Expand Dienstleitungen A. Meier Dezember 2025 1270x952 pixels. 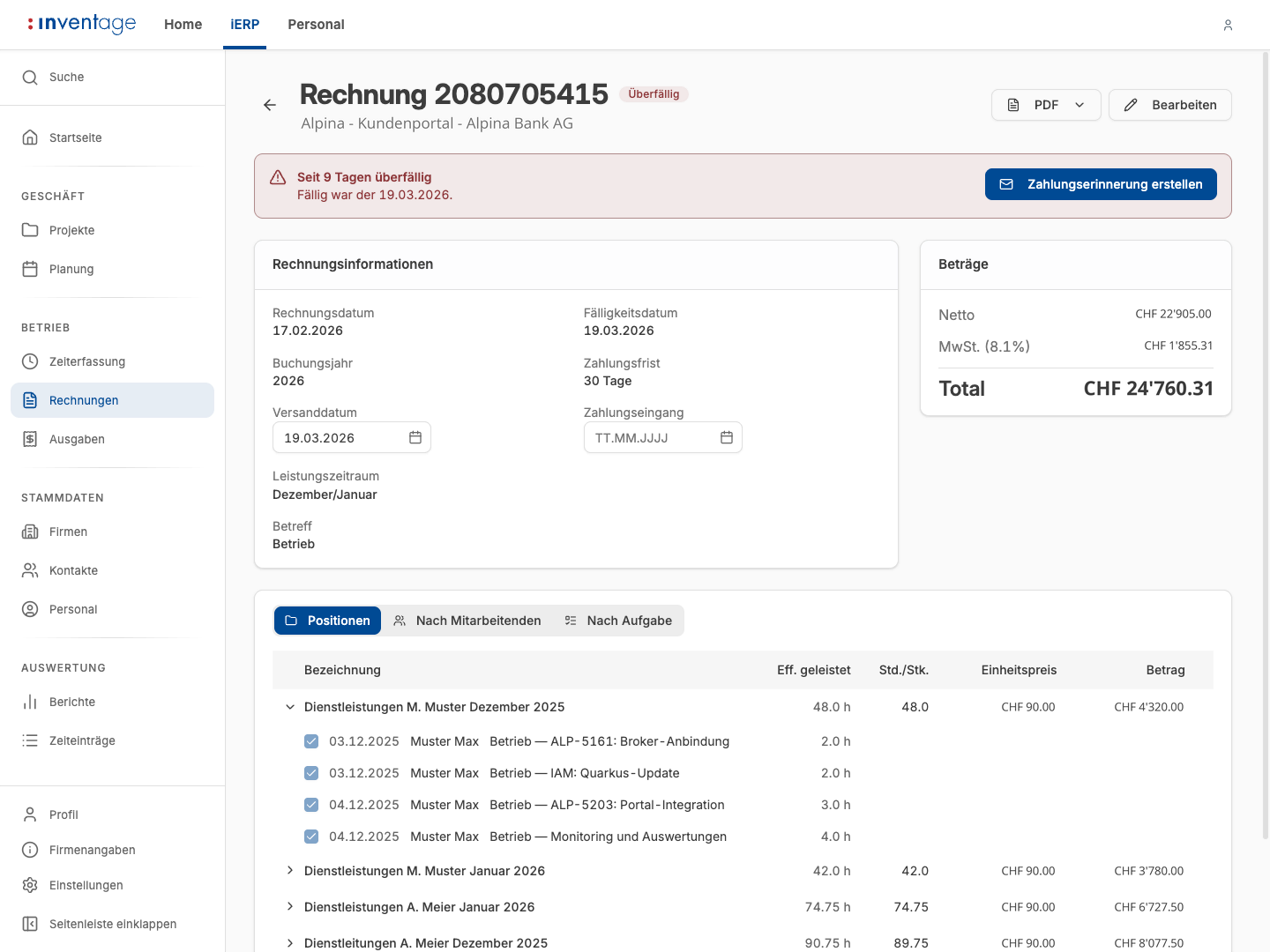coord(289,943)
